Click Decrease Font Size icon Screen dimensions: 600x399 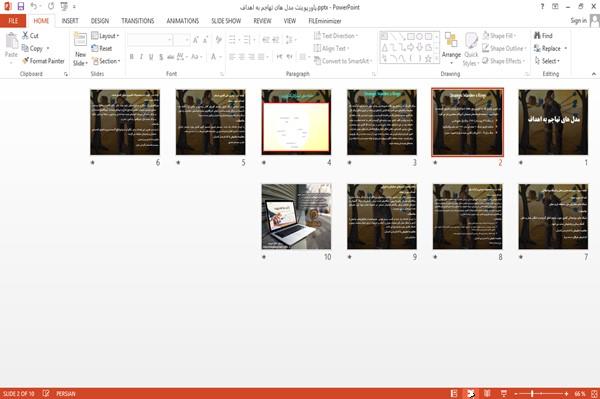(206, 40)
